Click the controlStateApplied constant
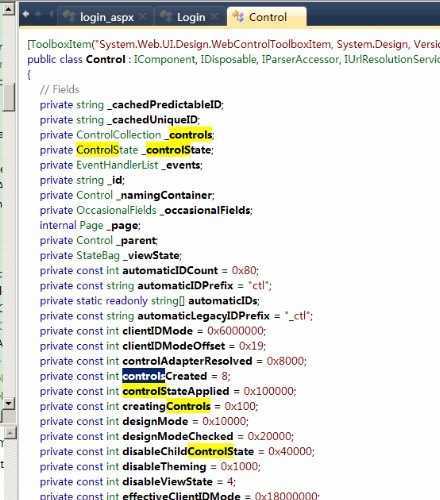The image size is (440, 500). (176, 391)
